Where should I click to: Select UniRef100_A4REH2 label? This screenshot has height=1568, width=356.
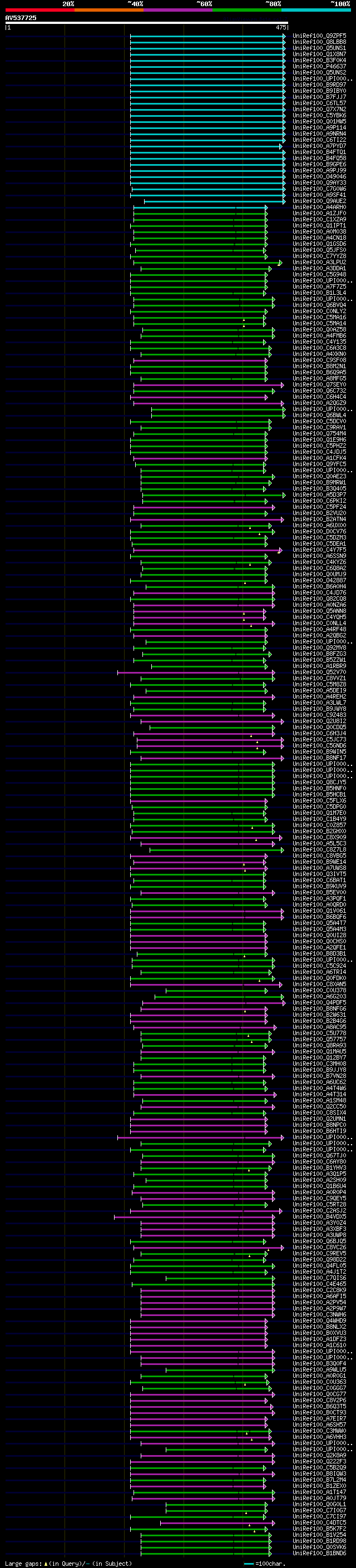point(319,696)
